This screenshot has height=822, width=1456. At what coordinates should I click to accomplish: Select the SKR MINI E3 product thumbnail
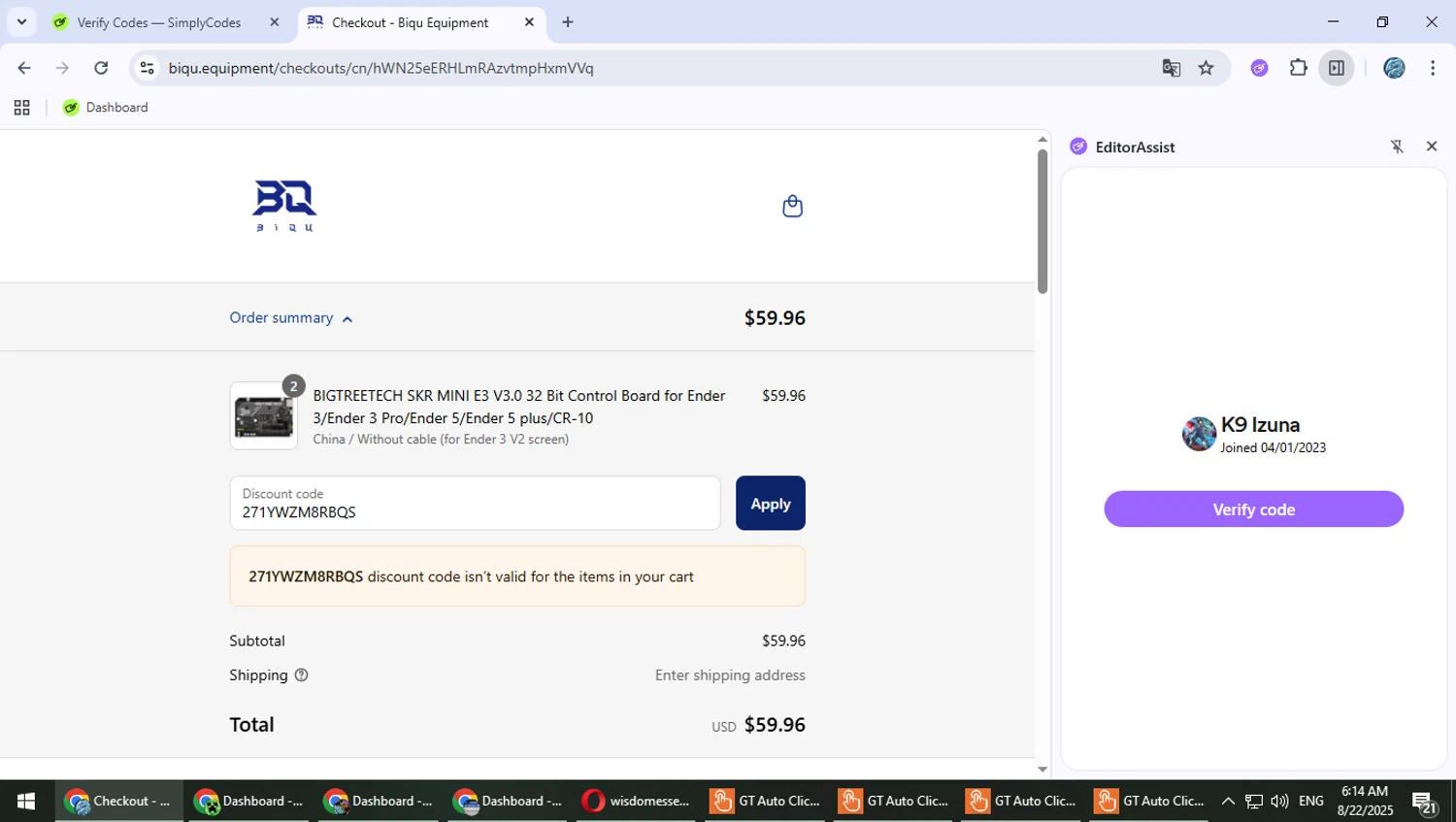(x=264, y=416)
